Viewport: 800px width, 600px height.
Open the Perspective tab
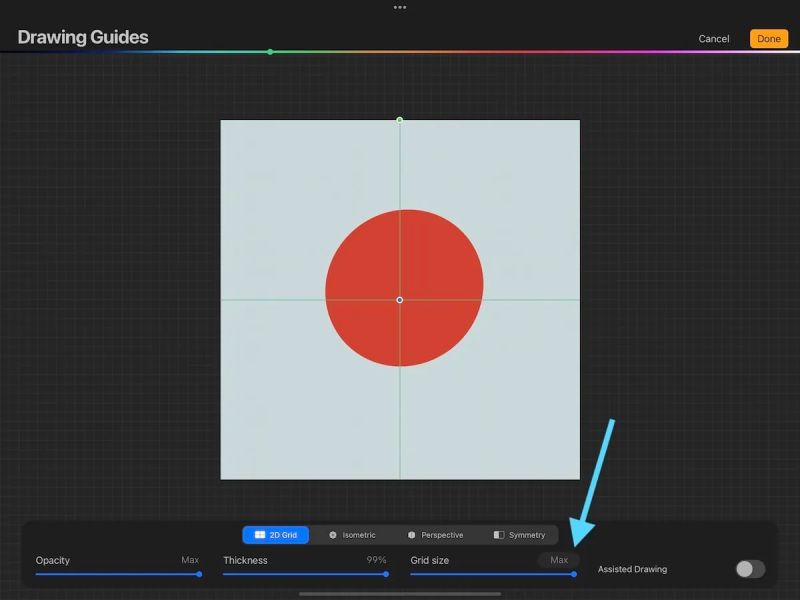pyautogui.click(x=438, y=534)
